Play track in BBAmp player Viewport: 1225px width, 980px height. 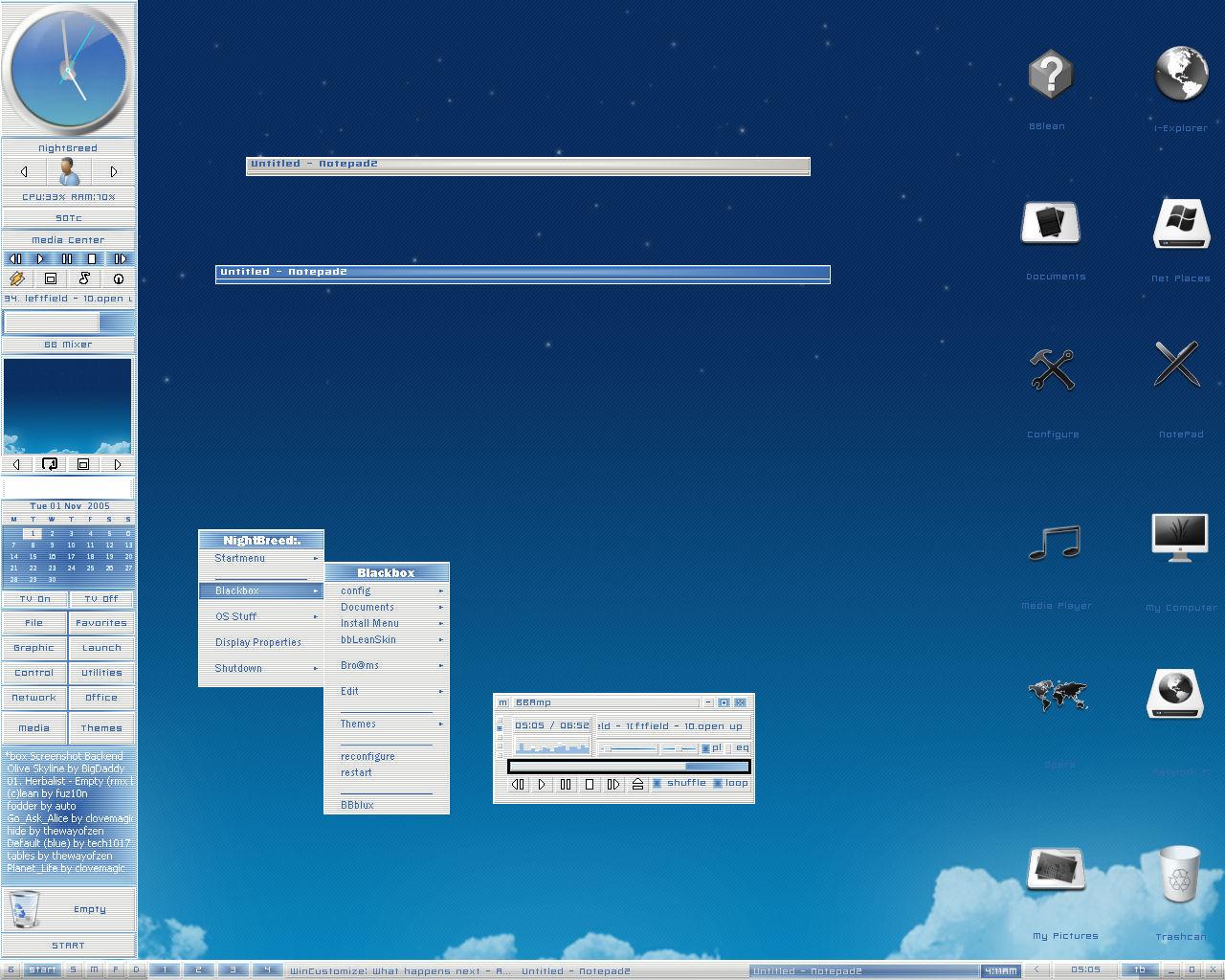point(542,784)
